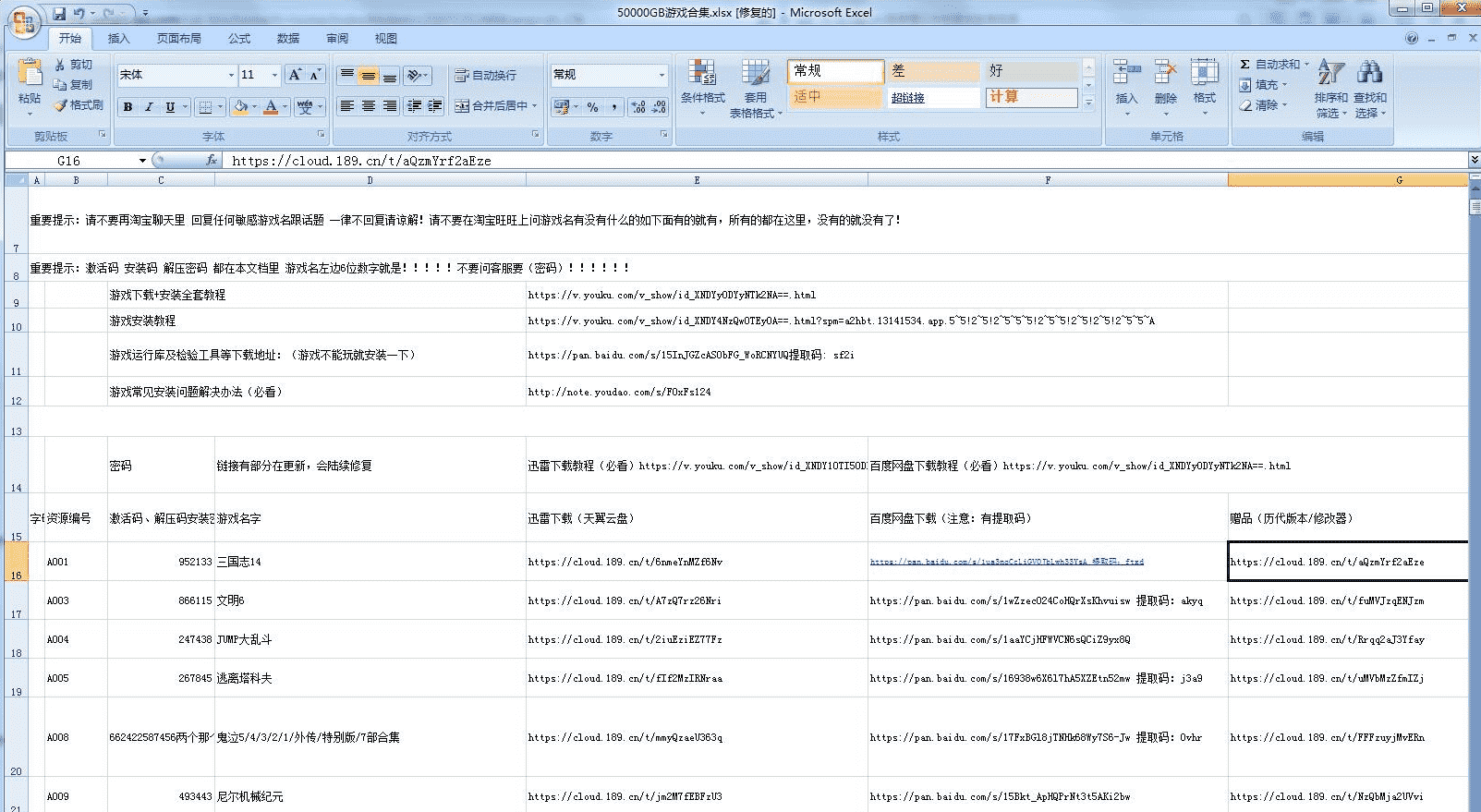The width and height of the screenshot is (1481, 812).
Task: Open the number format dropdown showing 常规
Action: [x=662, y=75]
